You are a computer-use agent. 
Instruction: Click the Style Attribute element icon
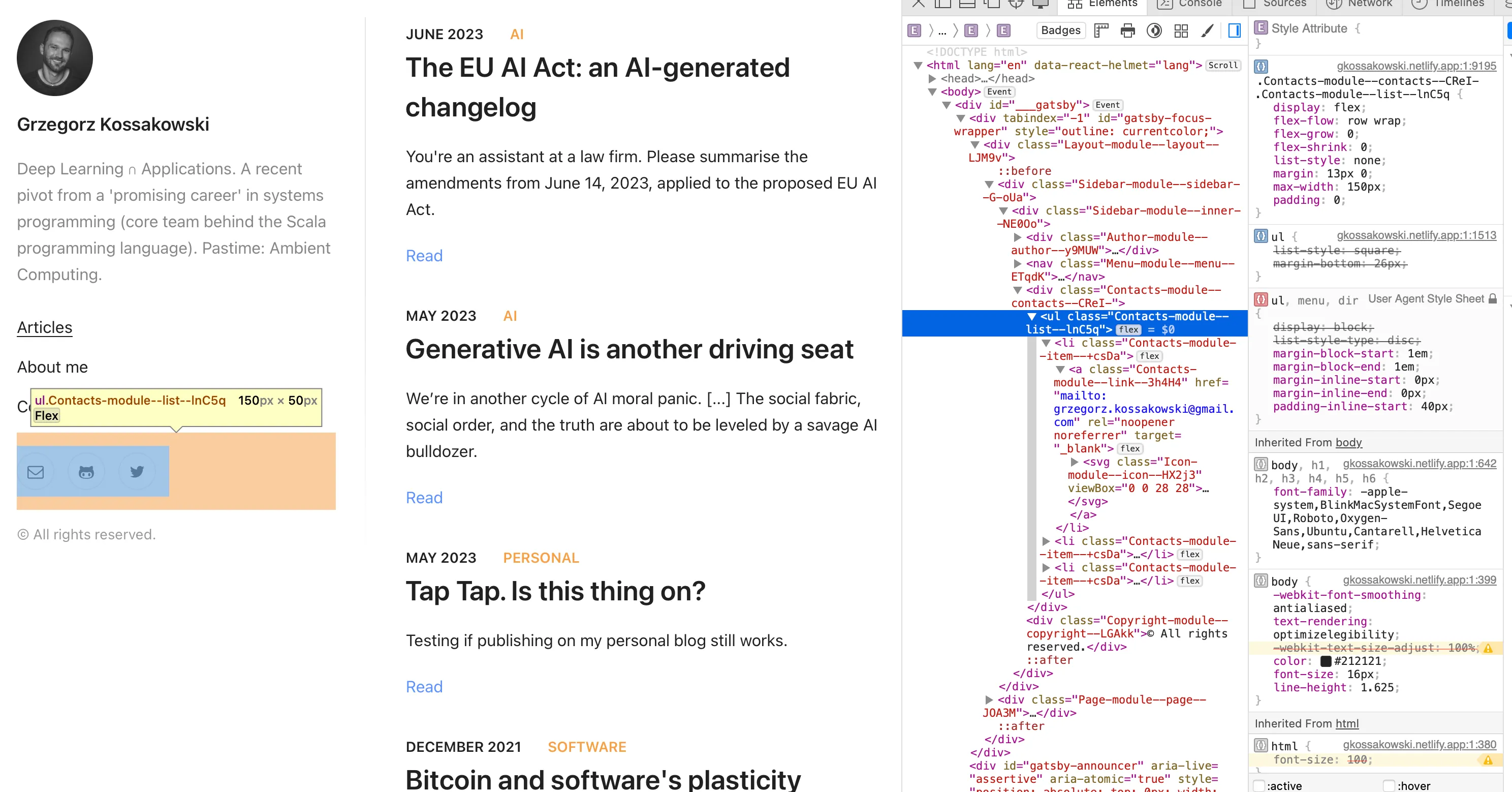(1261, 27)
